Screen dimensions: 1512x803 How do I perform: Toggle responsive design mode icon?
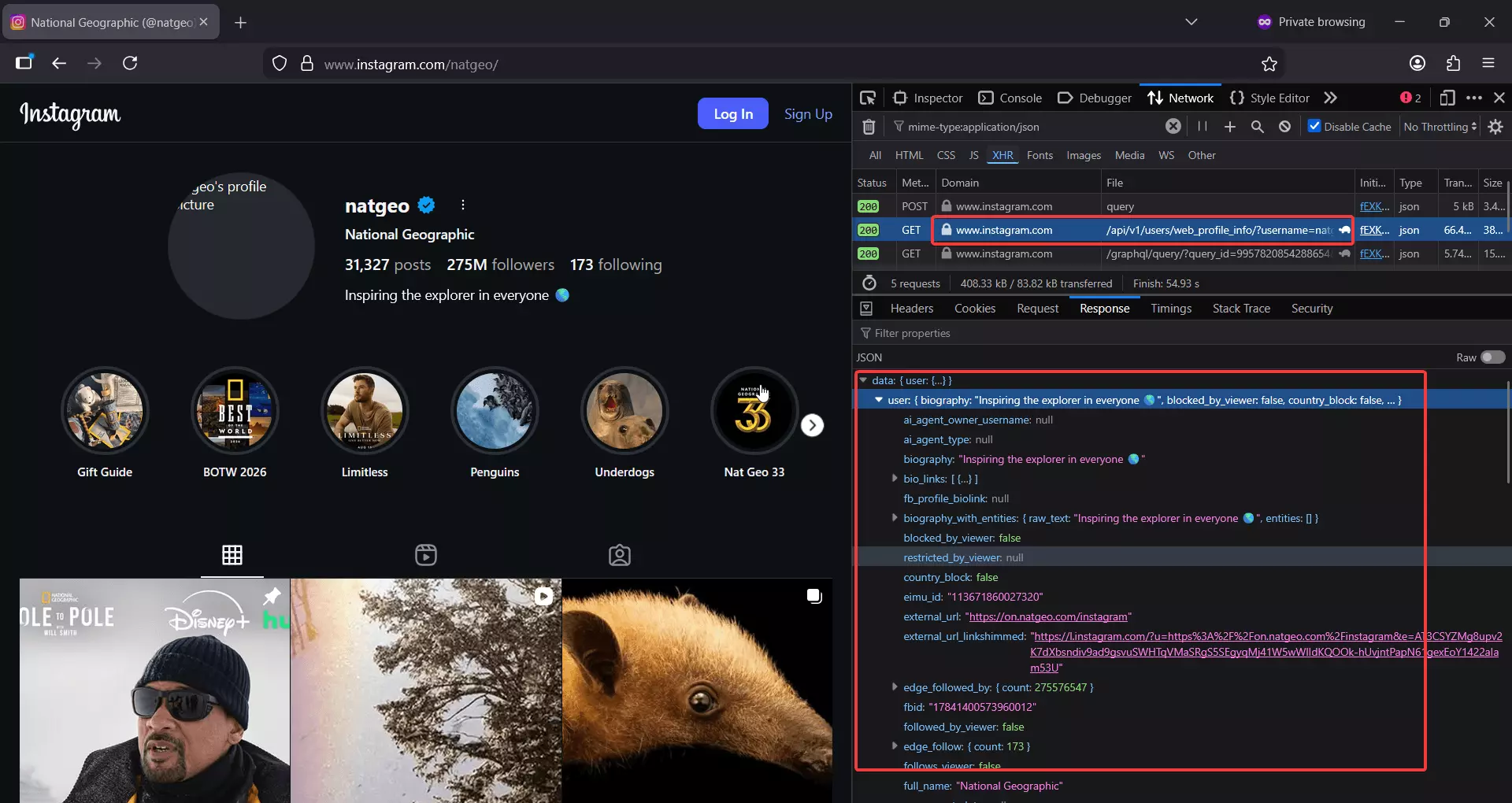(1447, 98)
